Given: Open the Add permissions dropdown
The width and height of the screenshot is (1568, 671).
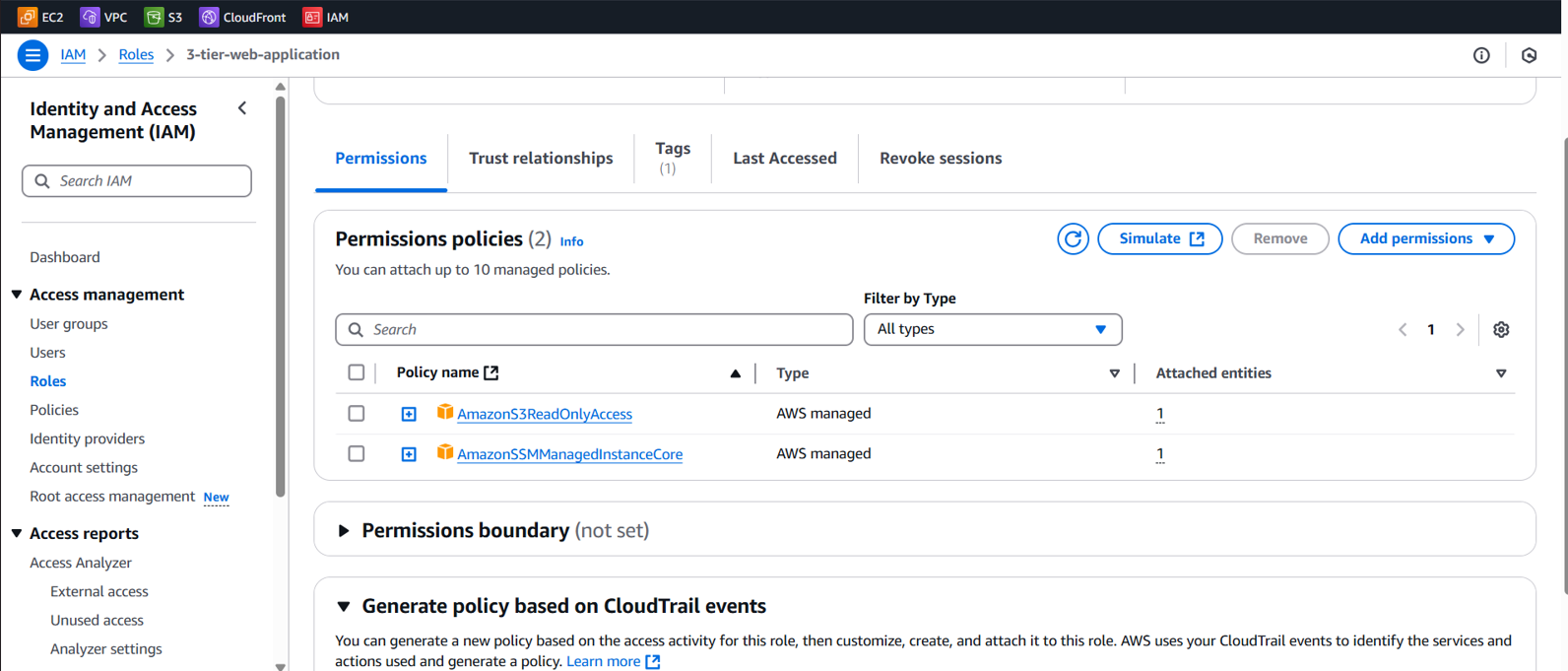Looking at the screenshot, I should coord(1426,238).
